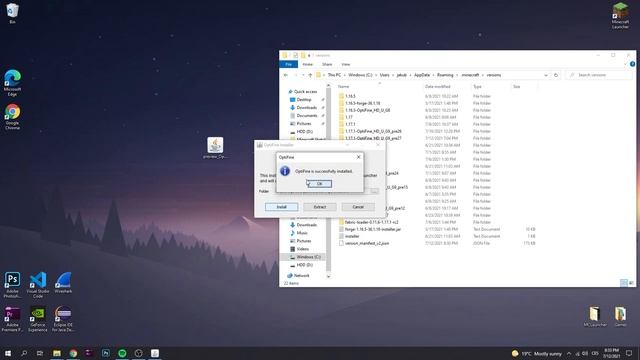The image size is (640, 360).
Task: Select Videos in navigation pane
Action: 302,249
